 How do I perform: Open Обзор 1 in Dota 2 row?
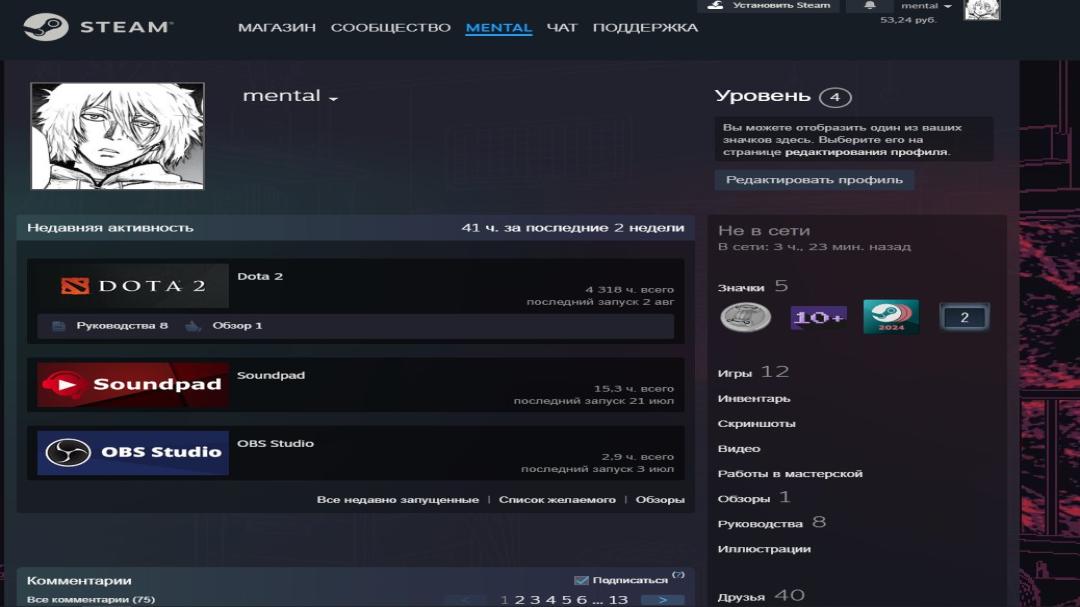237,326
